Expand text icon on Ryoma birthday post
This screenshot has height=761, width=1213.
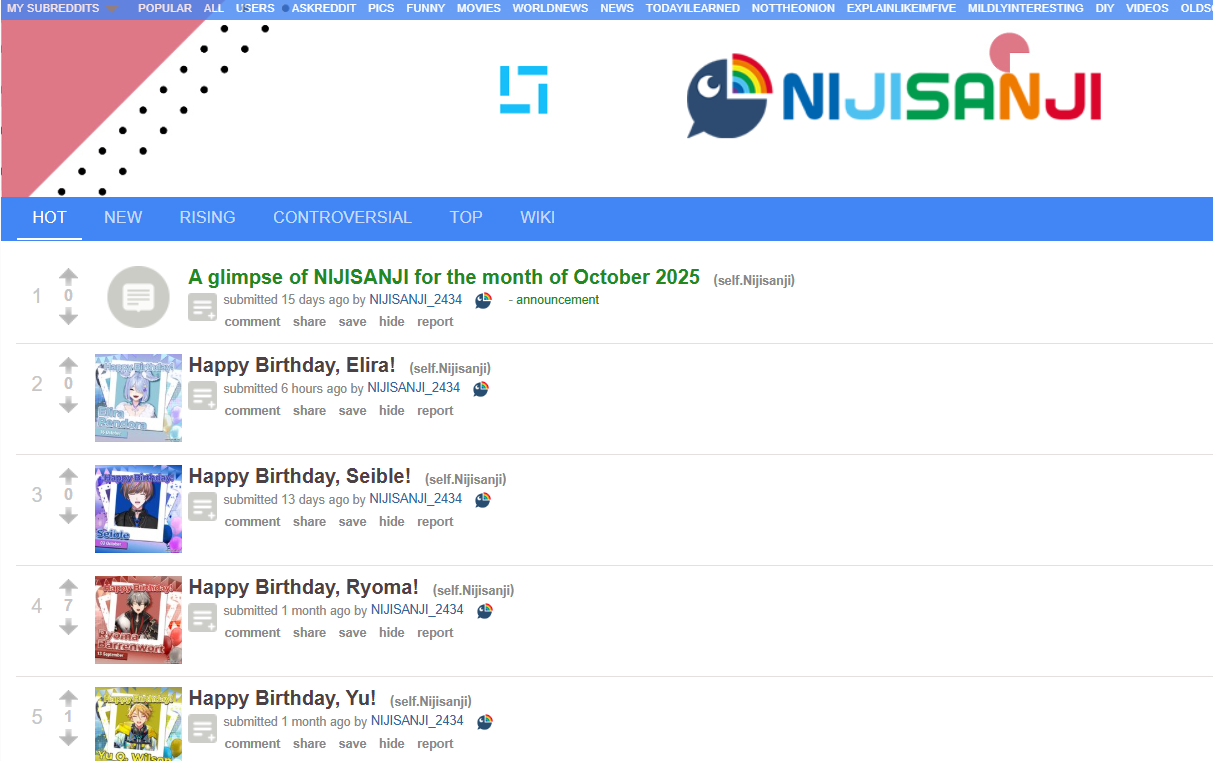[202, 618]
